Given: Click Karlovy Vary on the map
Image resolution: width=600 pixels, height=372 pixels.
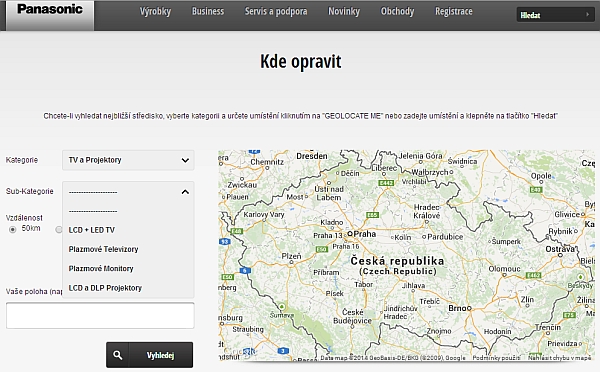Looking at the screenshot, I should [x=264, y=214].
